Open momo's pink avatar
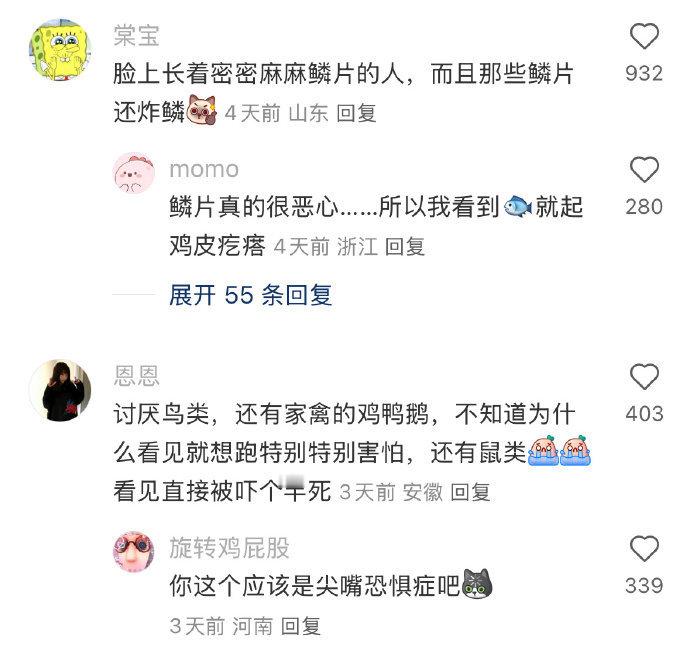Image resolution: width=690 pixels, height=654 pixels. click(134, 173)
